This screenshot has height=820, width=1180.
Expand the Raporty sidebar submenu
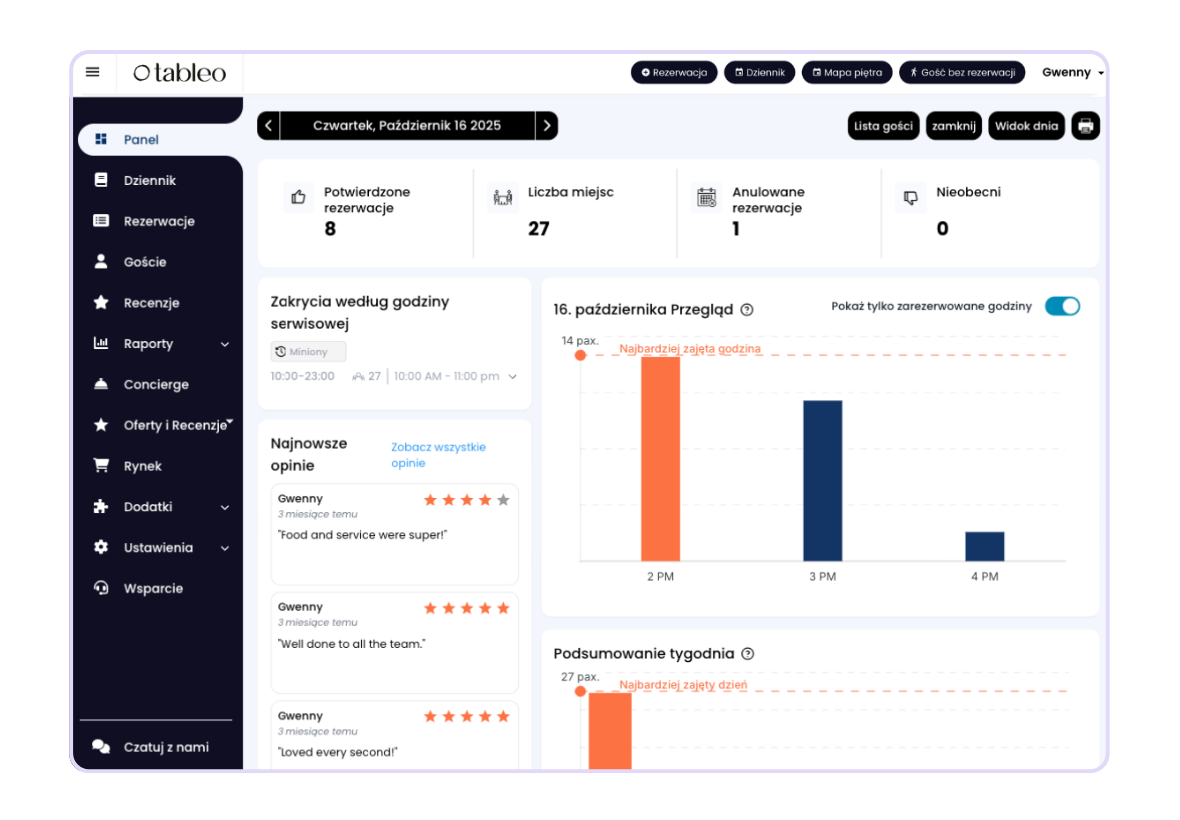[225, 344]
